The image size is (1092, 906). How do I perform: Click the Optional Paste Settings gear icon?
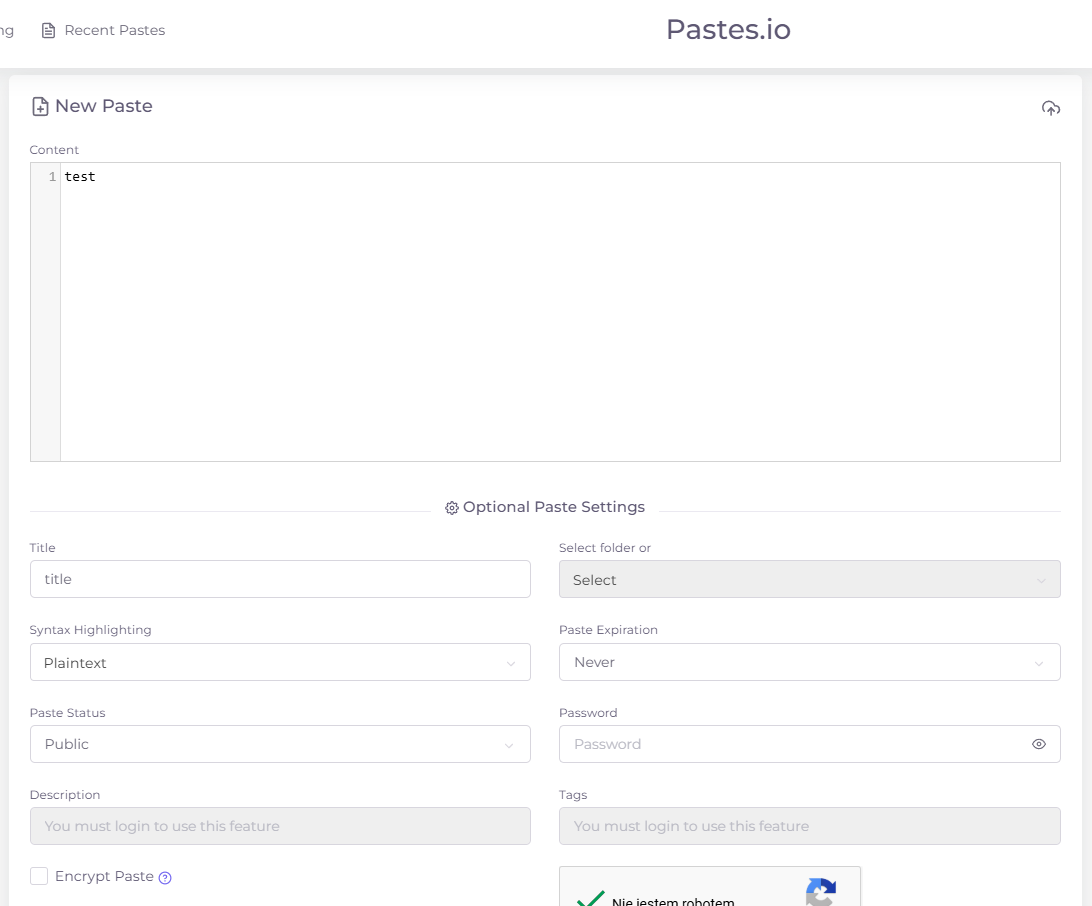pos(452,508)
